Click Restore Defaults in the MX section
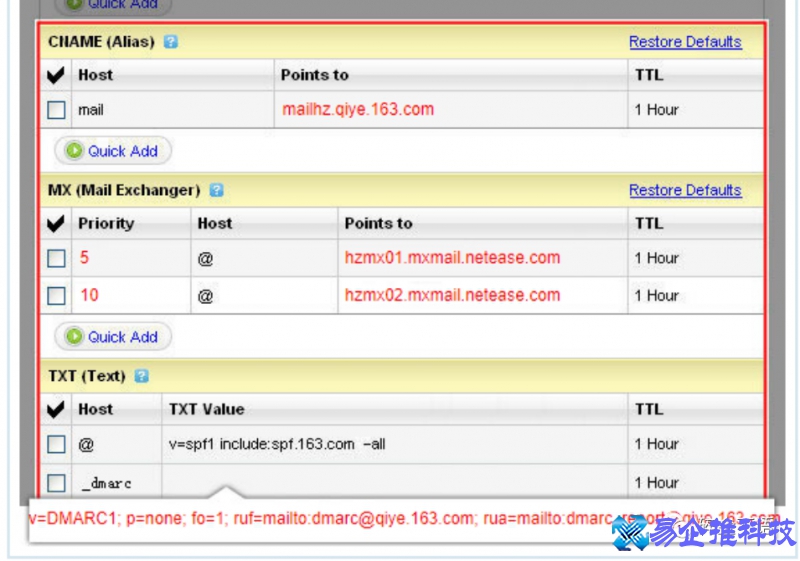 (x=685, y=190)
